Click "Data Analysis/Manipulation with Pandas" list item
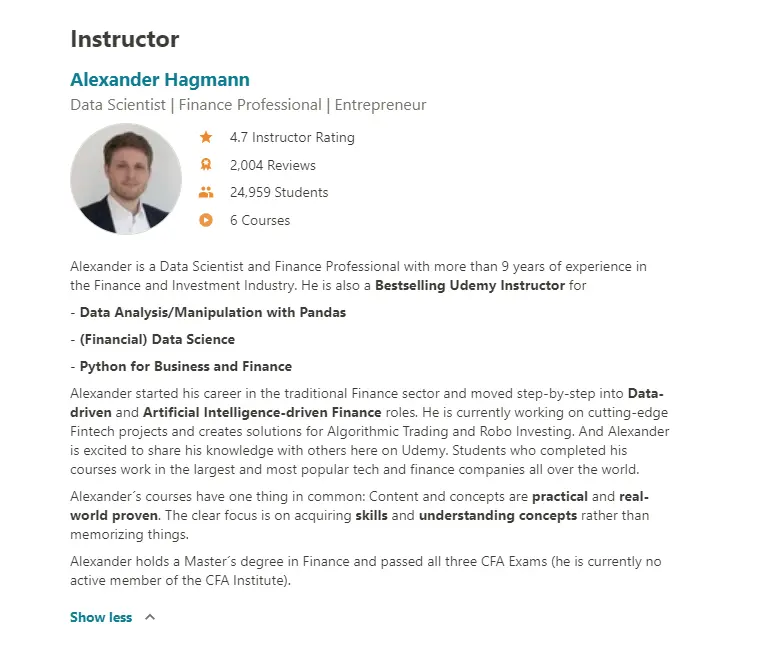 [x=213, y=312]
